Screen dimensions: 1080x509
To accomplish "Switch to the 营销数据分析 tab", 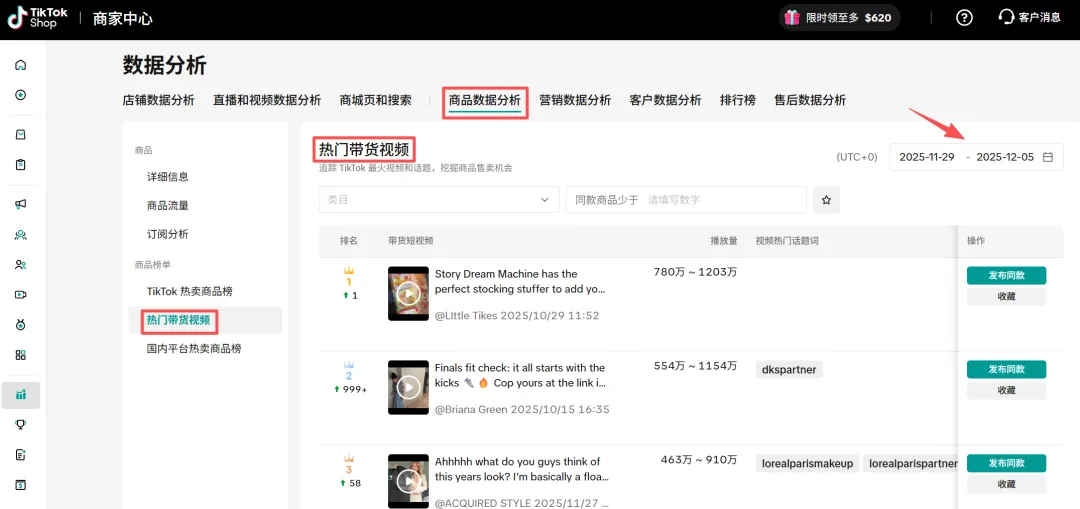I will [x=575, y=100].
